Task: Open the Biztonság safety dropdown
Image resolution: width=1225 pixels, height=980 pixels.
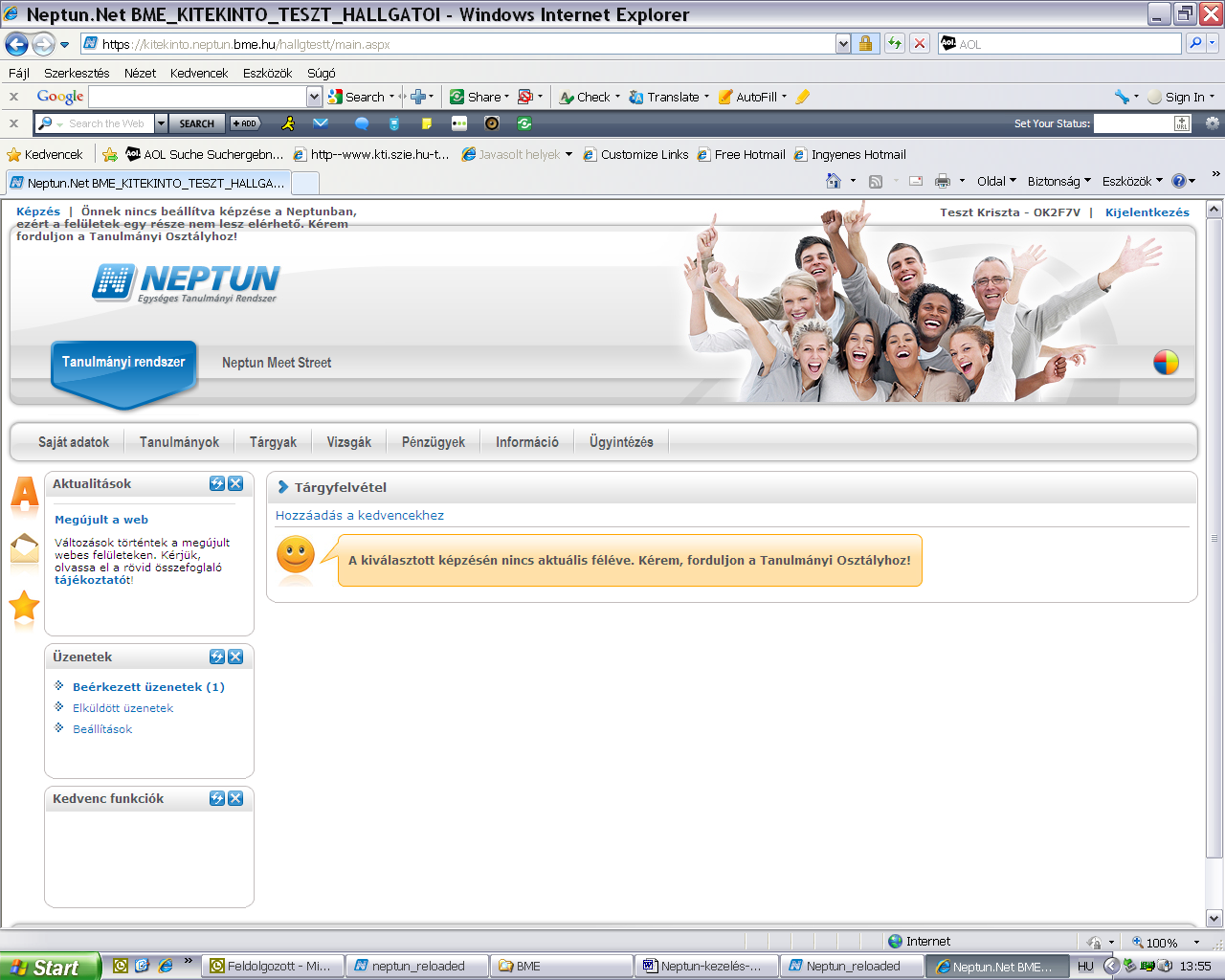Action: [x=1059, y=181]
